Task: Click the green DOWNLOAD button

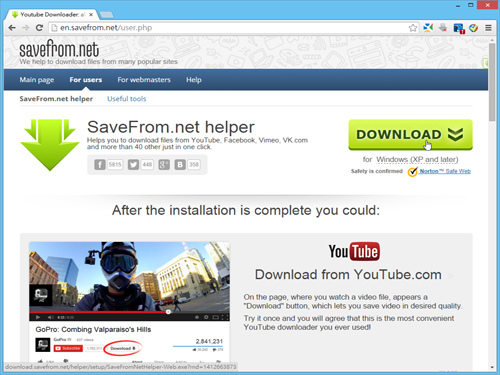Action: [410, 135]
